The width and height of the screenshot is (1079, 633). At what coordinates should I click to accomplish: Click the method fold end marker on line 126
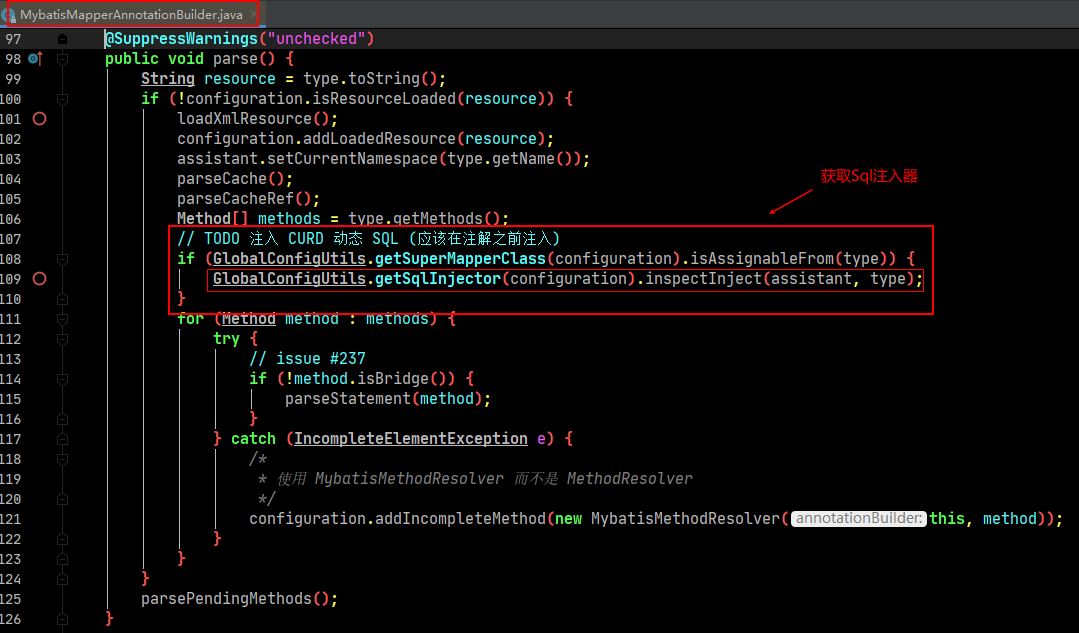click(x=63, y=619)
